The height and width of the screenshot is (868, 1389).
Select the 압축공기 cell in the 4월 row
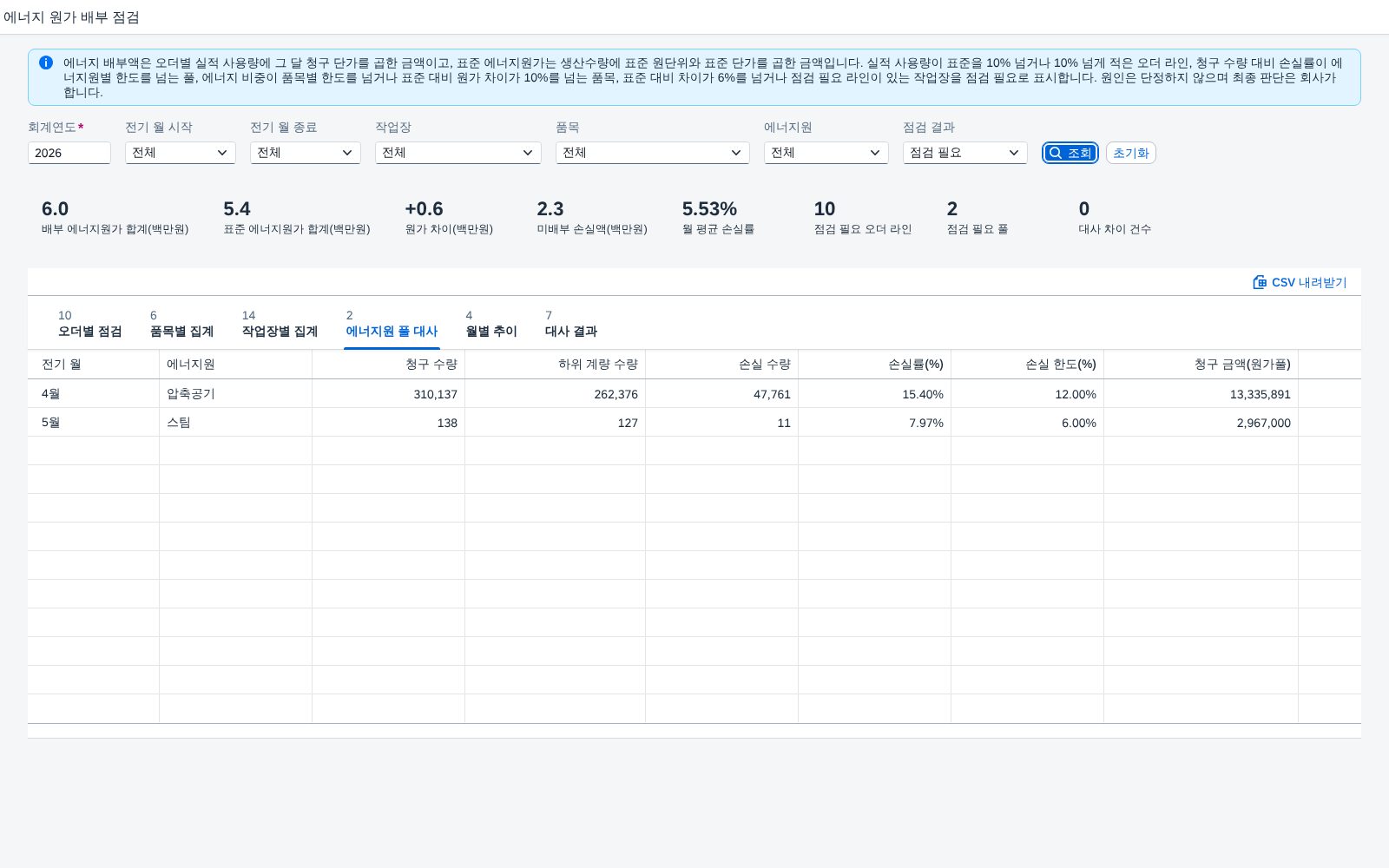click(236, 394)
